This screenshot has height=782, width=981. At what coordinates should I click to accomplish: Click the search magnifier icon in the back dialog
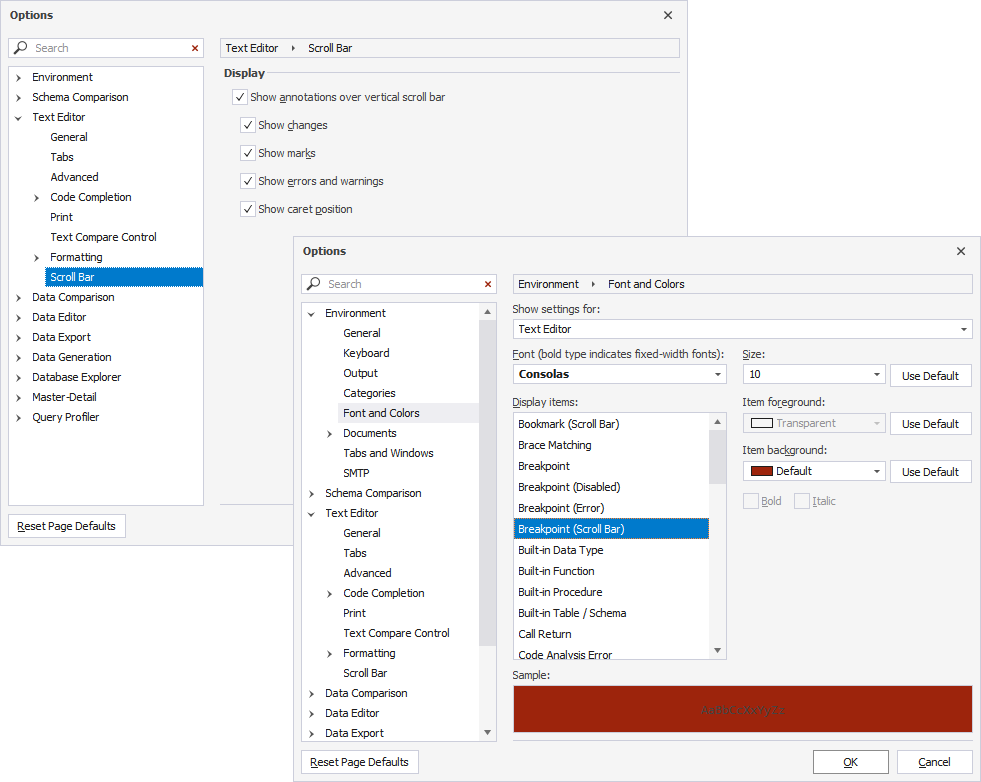[x=21, y=47]
